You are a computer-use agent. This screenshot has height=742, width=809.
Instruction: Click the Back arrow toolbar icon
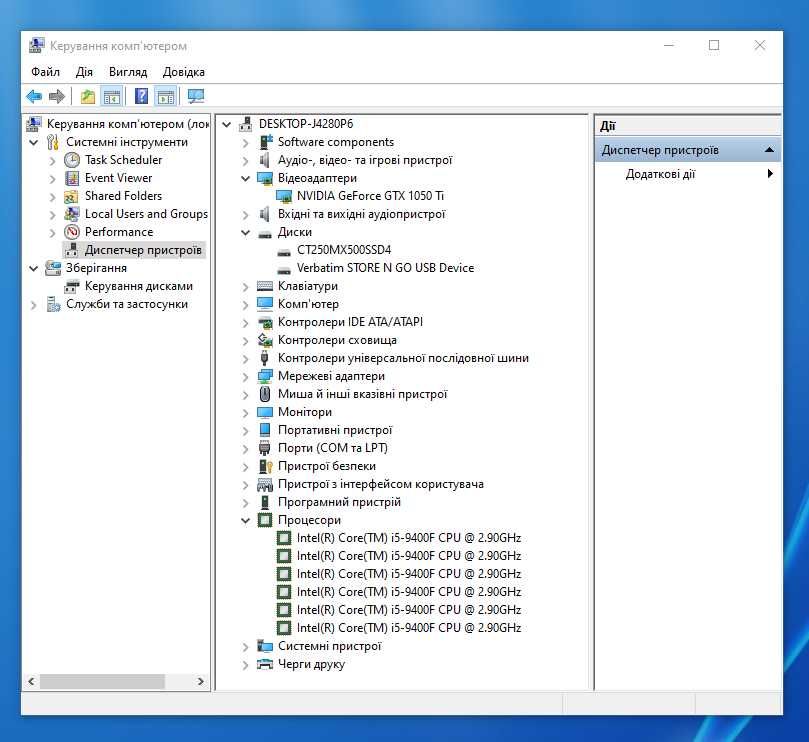(34, 96)
